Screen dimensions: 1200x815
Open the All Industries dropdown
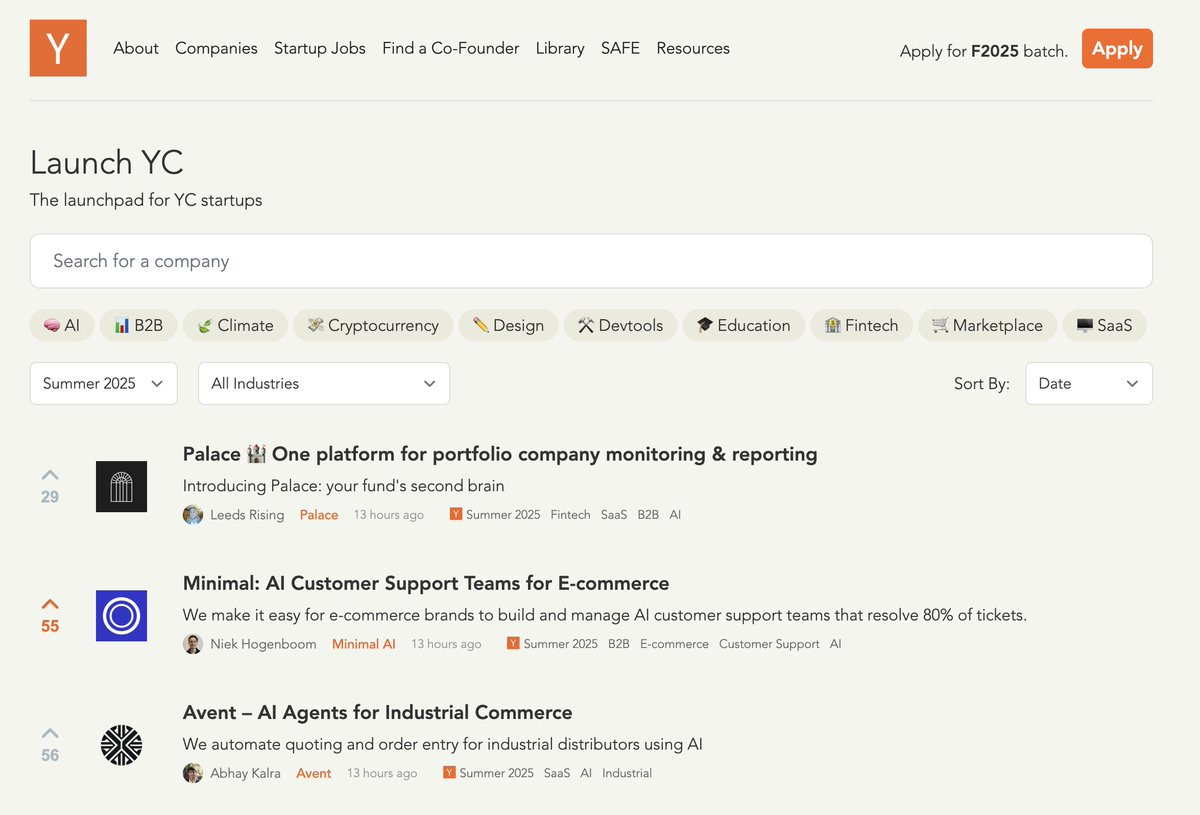pyautogui.click(x=323, y=383)
